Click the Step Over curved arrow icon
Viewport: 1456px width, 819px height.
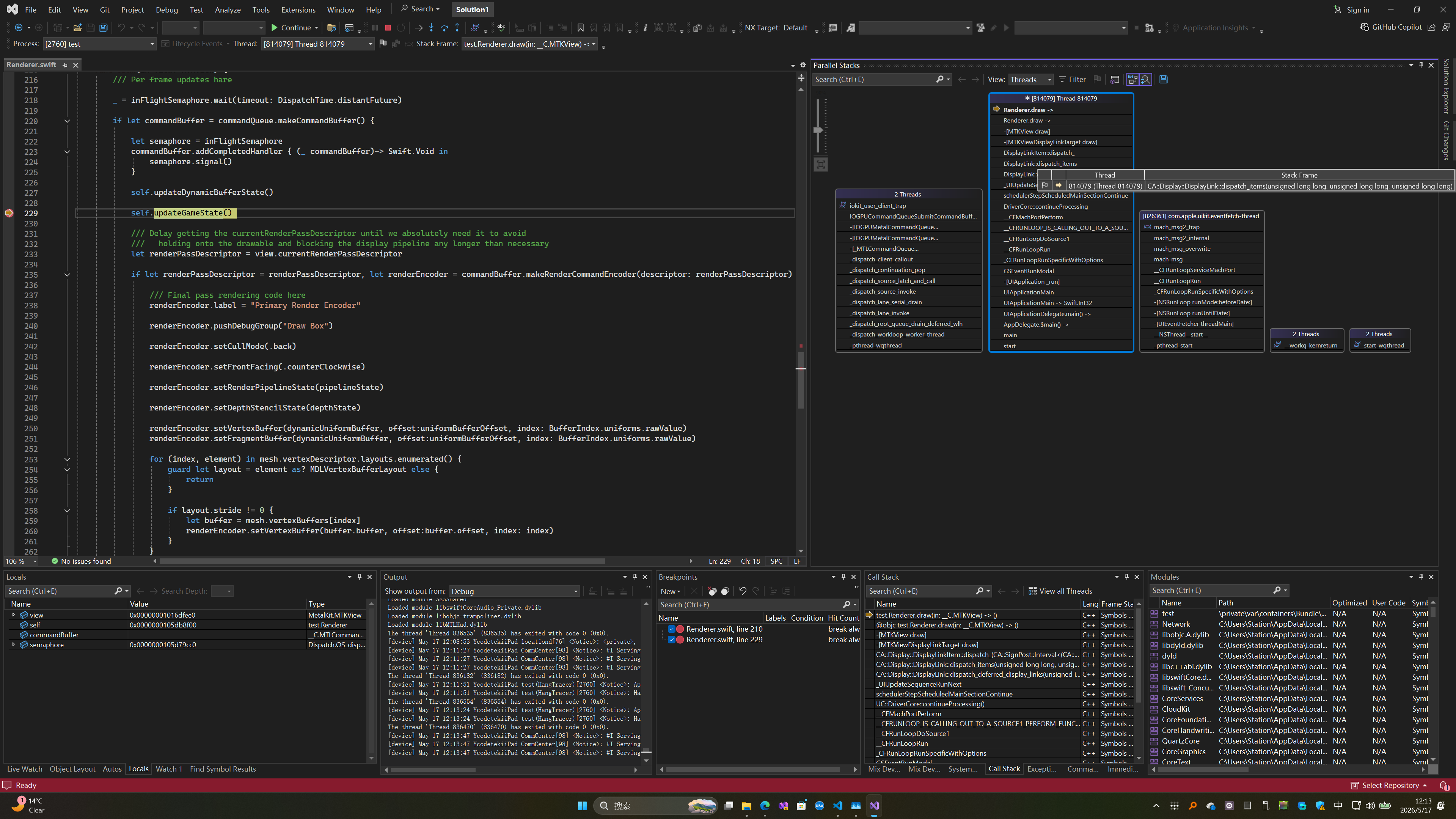click(x=444, y=28)
